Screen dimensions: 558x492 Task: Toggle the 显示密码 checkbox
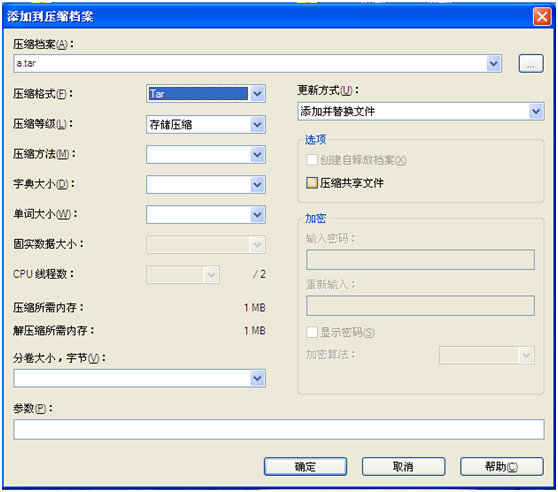[x=312, y=332]
